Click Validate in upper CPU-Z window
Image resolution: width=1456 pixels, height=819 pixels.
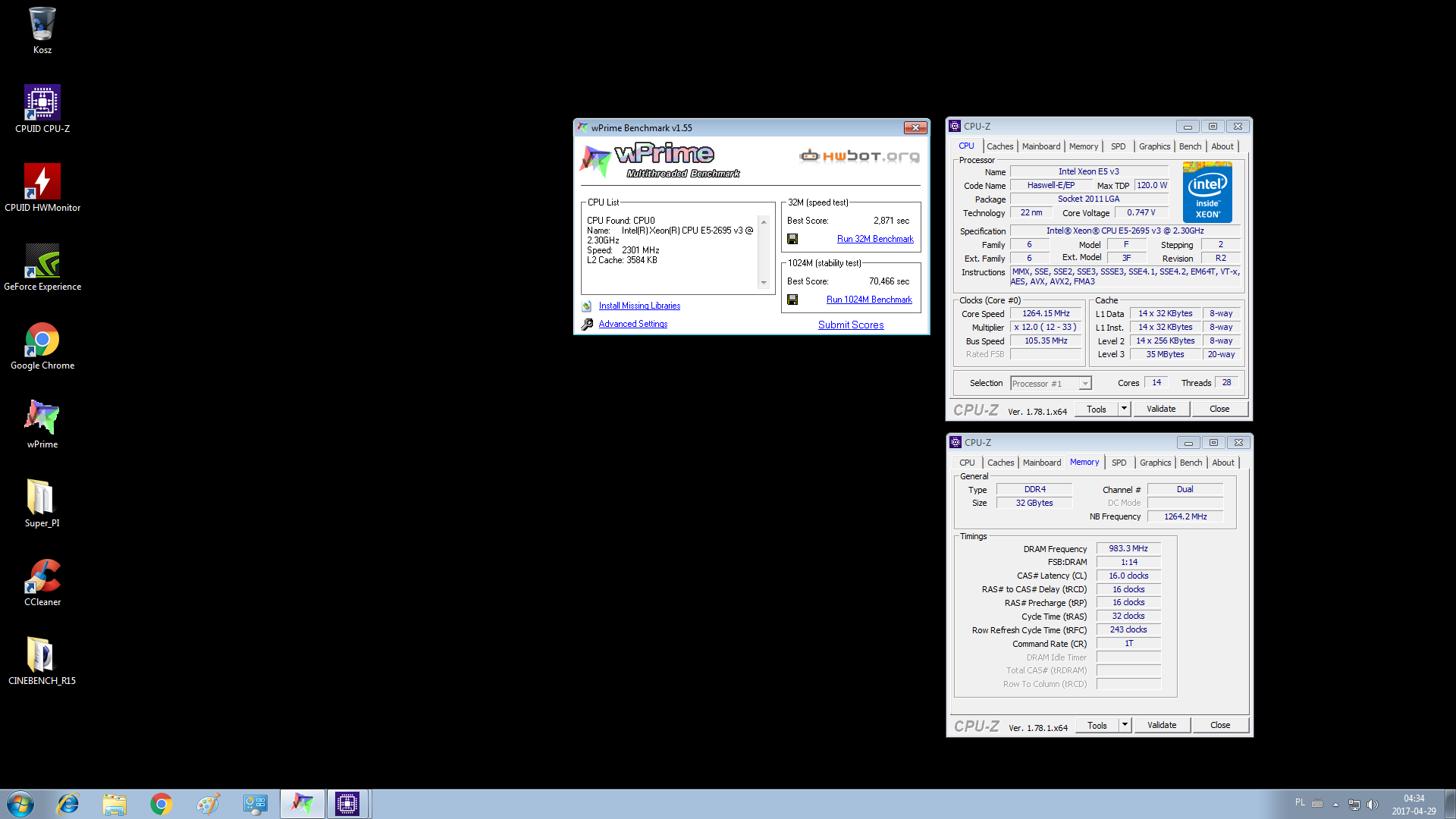tap(1161, 409)
